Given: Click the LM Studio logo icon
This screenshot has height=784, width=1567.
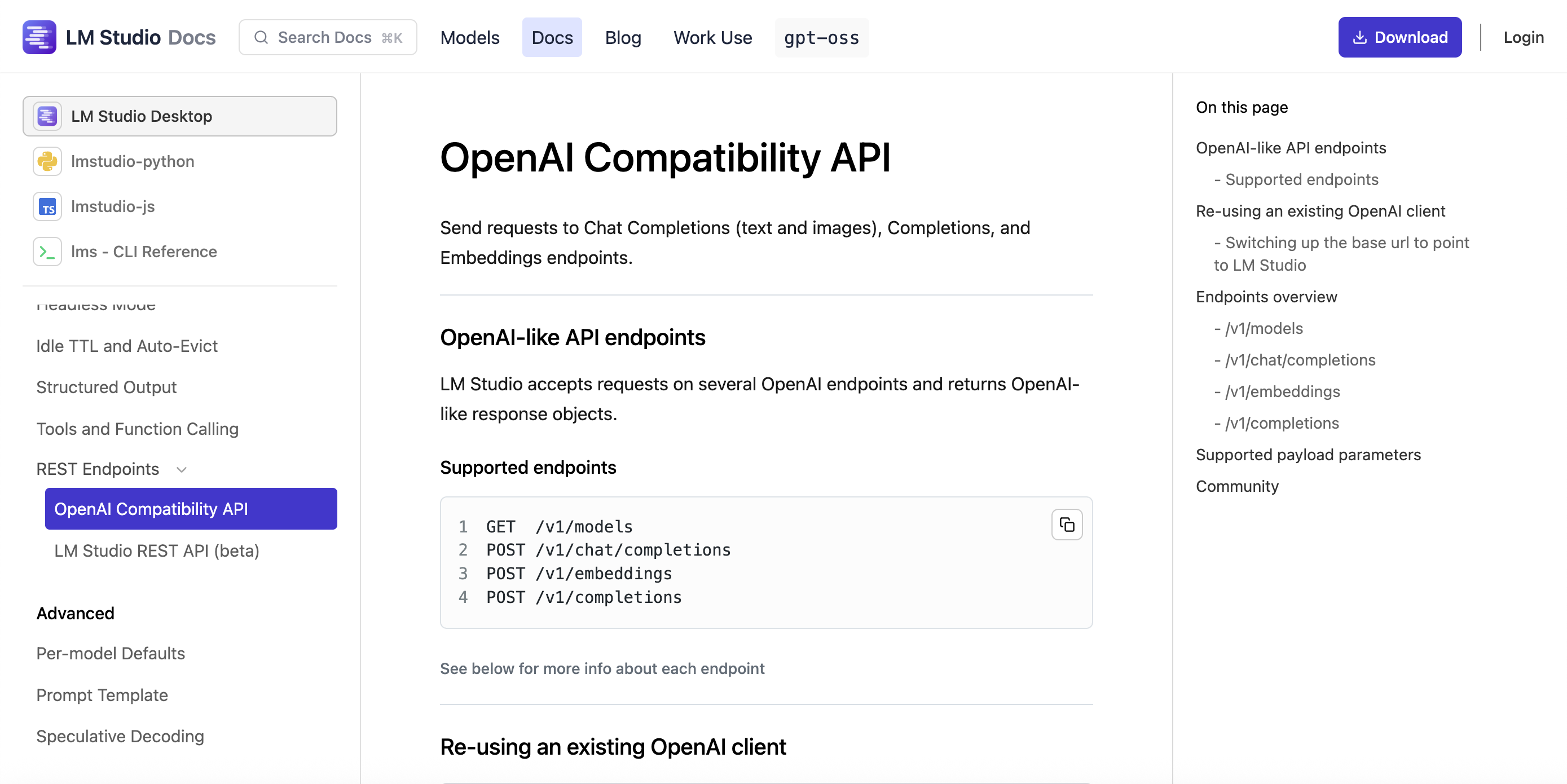Looking at the screenshot, I should pyautogui.click(x=39, y=37).
